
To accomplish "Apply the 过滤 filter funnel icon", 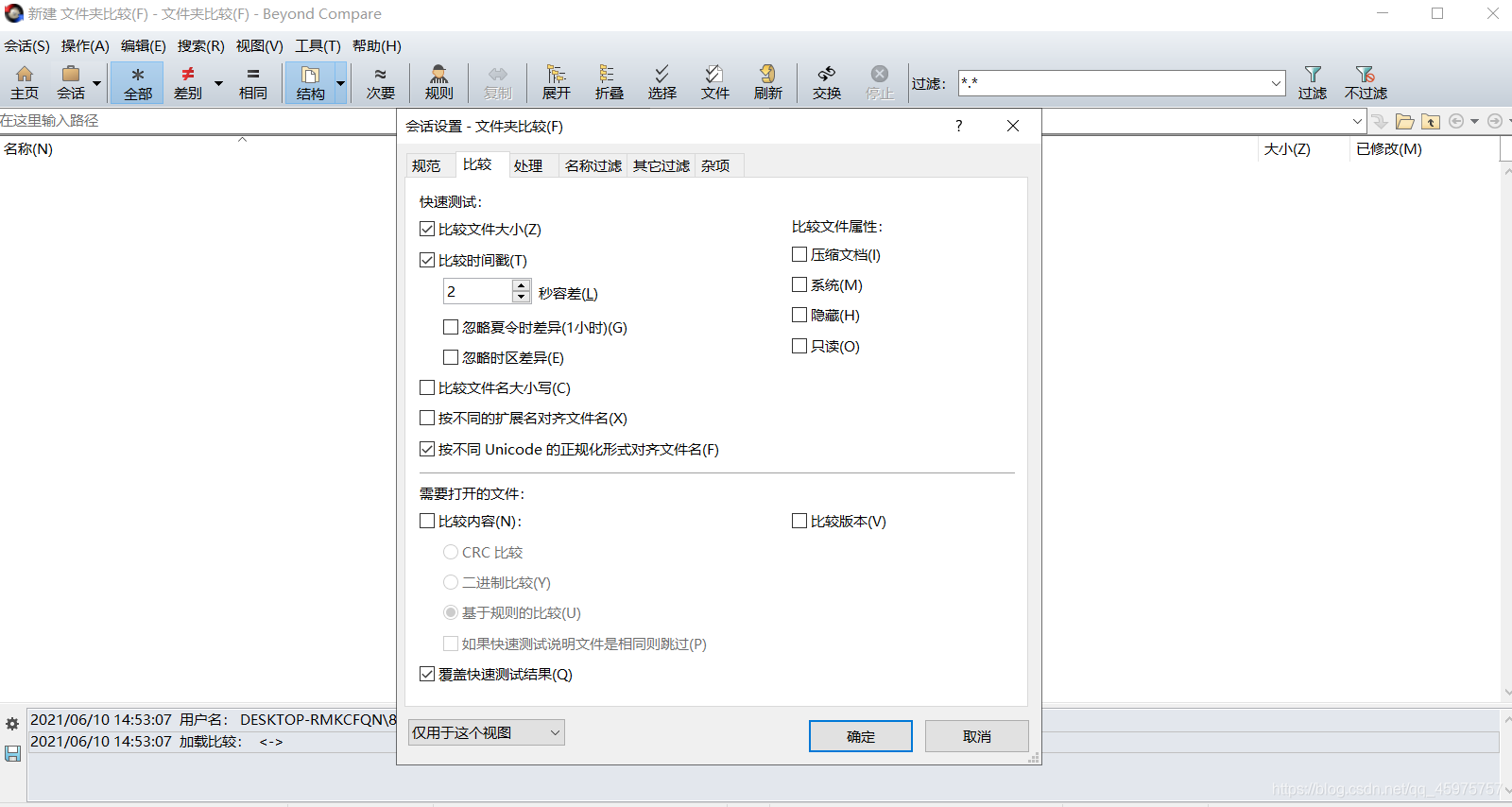I will click(1312, 83).
